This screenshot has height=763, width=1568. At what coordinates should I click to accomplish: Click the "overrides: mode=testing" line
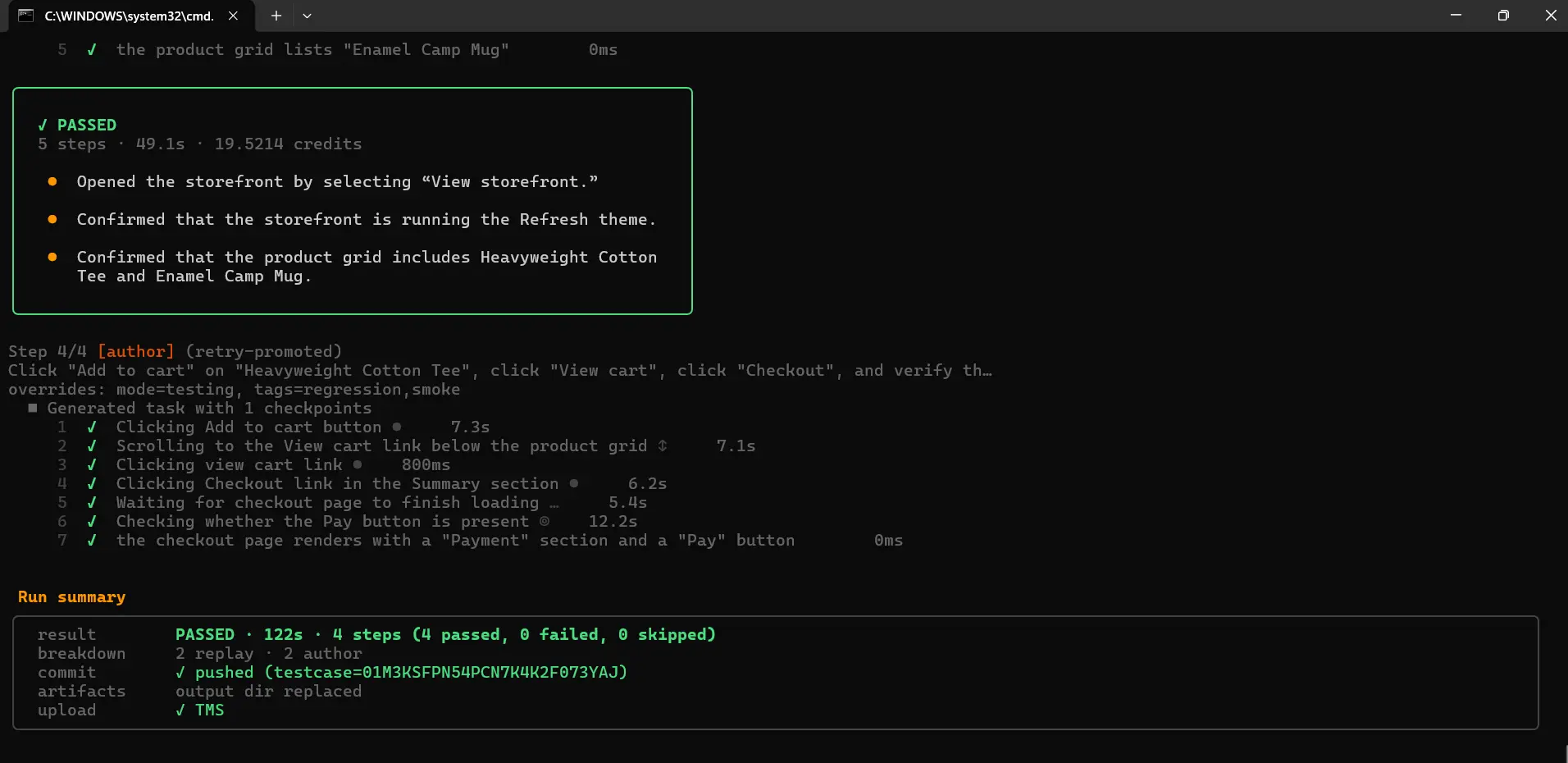(x=234, y=389)
